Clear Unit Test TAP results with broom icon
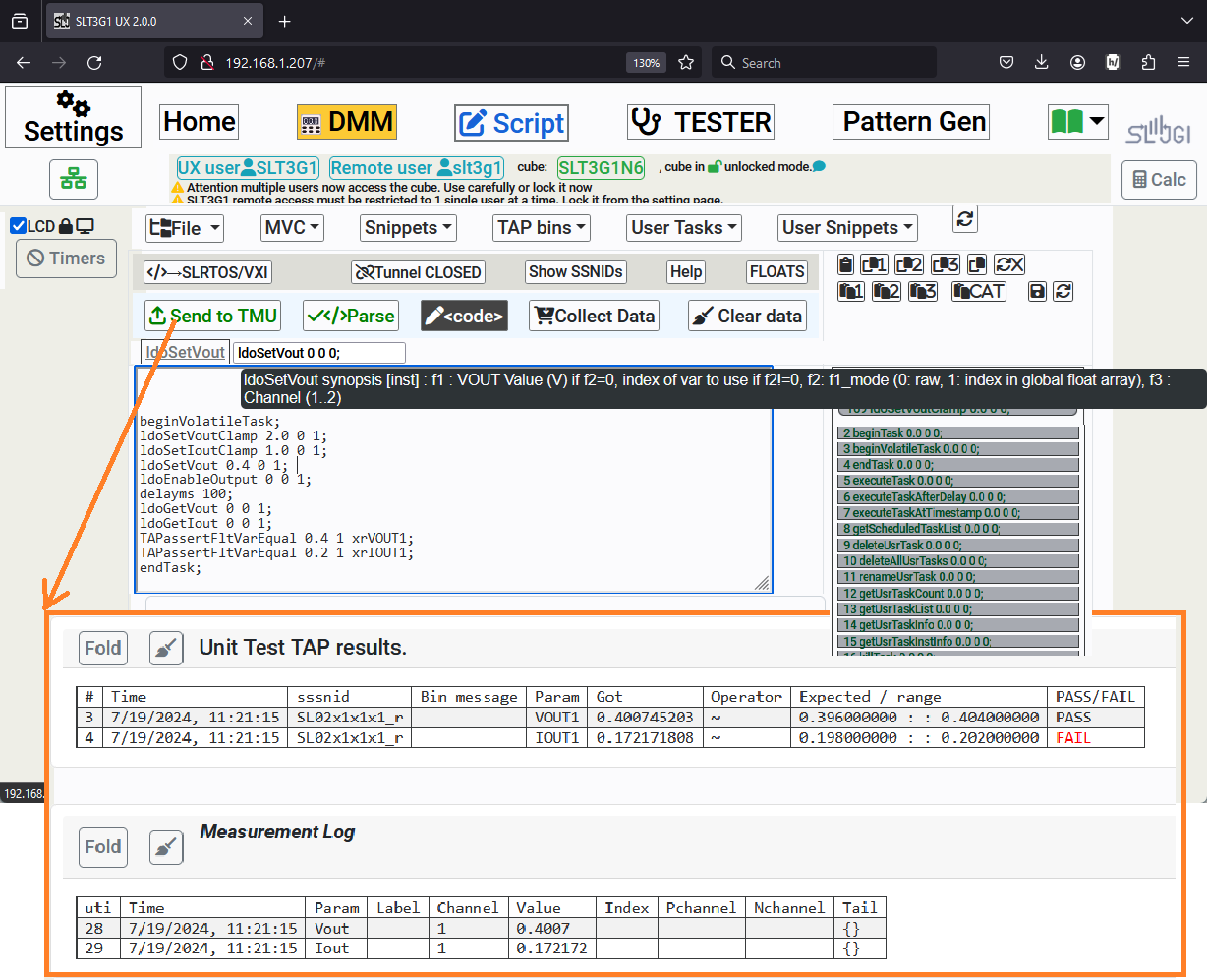This screenshot has height=980, width=1207. [x=166, y=648]
